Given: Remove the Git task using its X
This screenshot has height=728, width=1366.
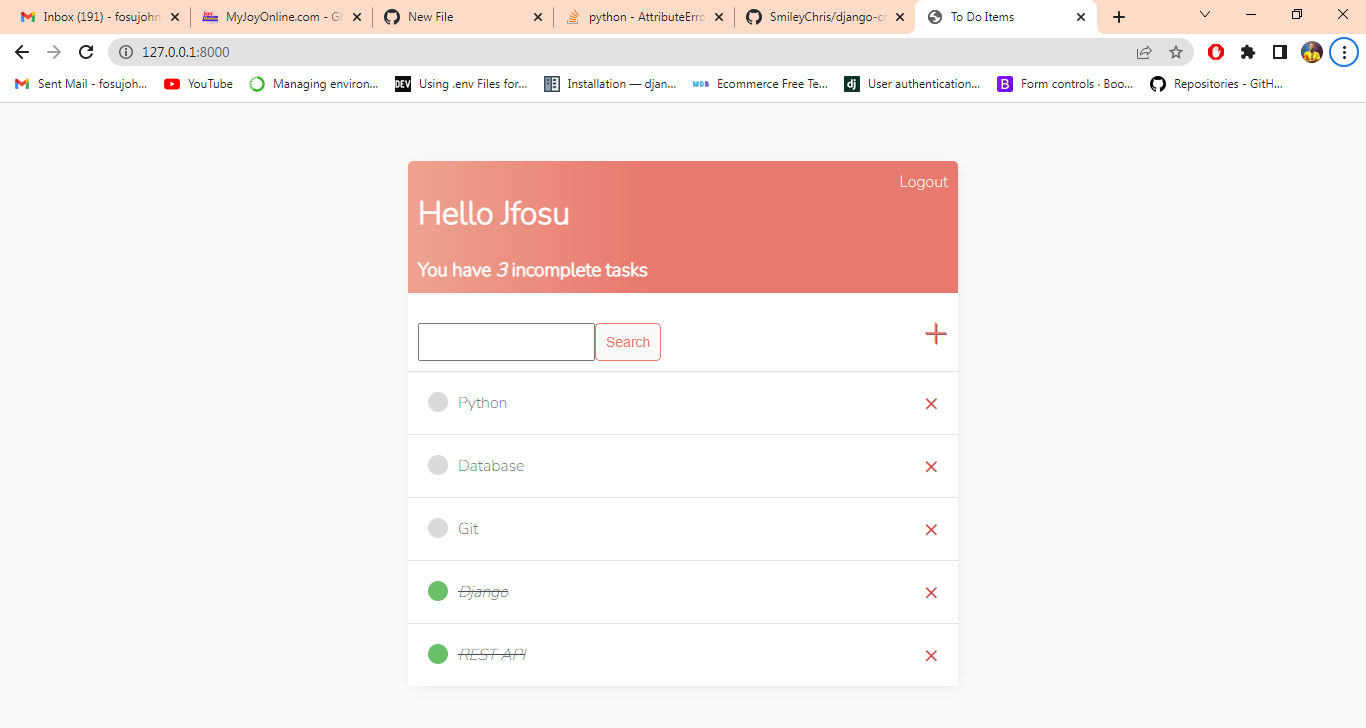Looking at the screenshot, I should 931,530.
